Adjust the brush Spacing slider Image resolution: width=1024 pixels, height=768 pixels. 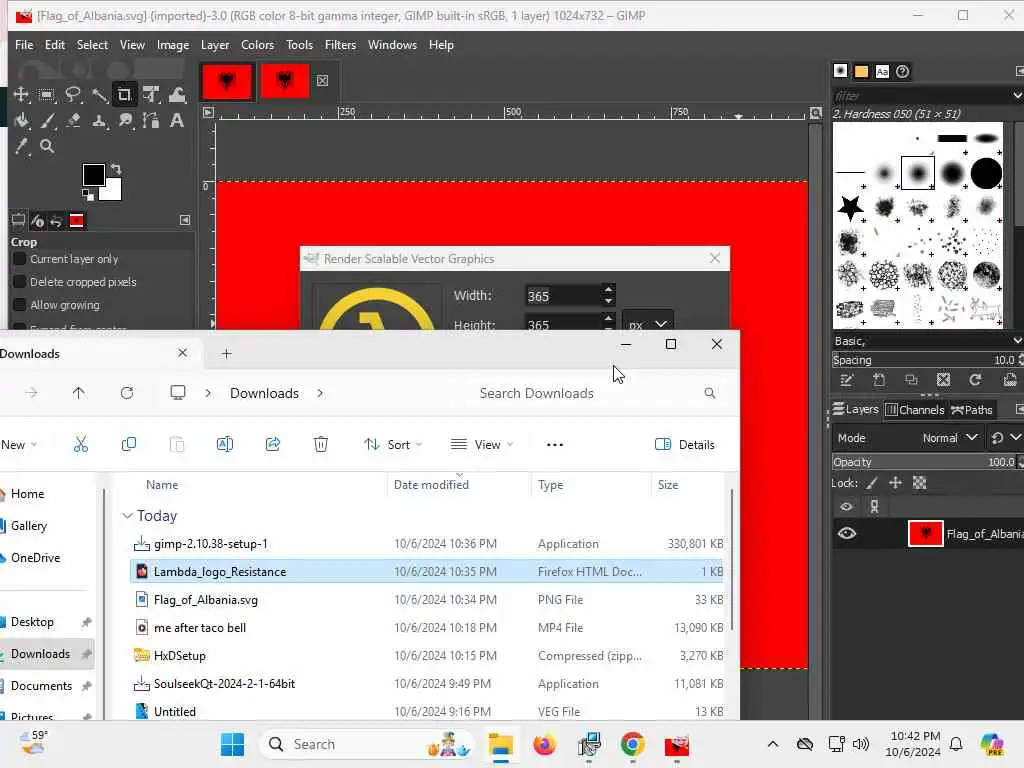(923, 360)
